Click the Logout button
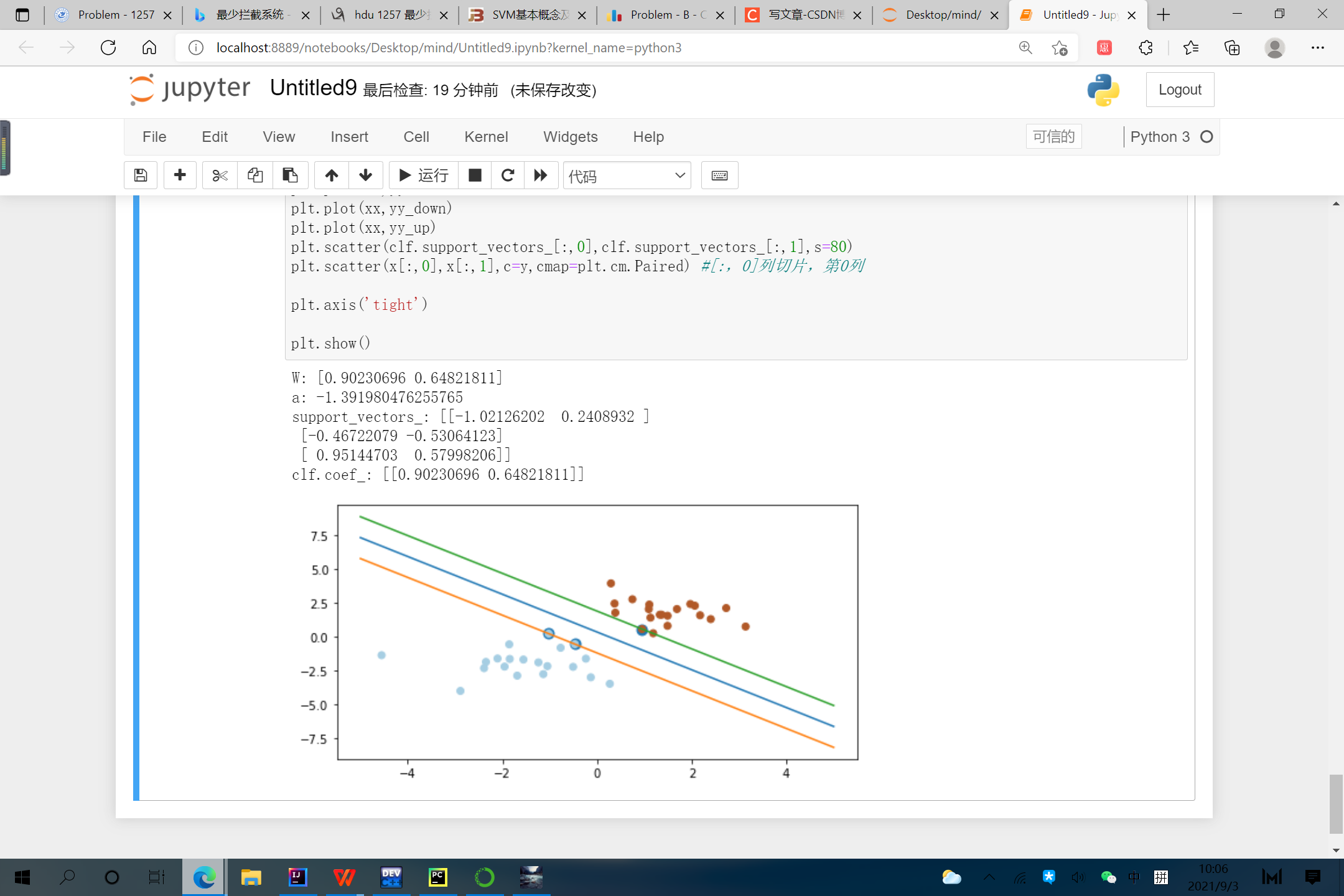Screen dimensions: 1344x896 pyautogui.click(x=1180, y=90)
